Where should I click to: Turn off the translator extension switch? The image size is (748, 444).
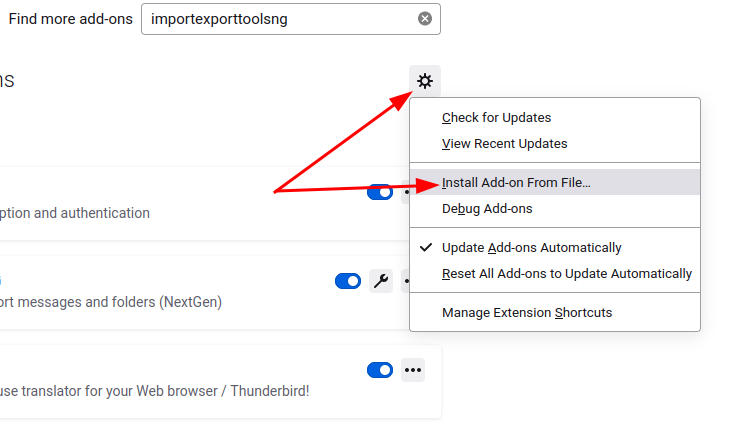pyautogui.click(x=380, y=370)
